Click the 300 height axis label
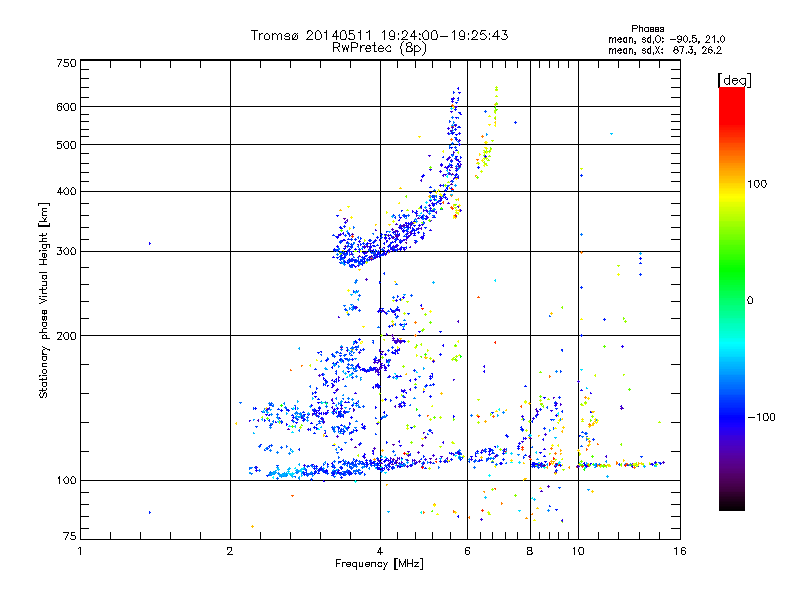The width and height of the screenshot is (800, 600). point(66,252)
